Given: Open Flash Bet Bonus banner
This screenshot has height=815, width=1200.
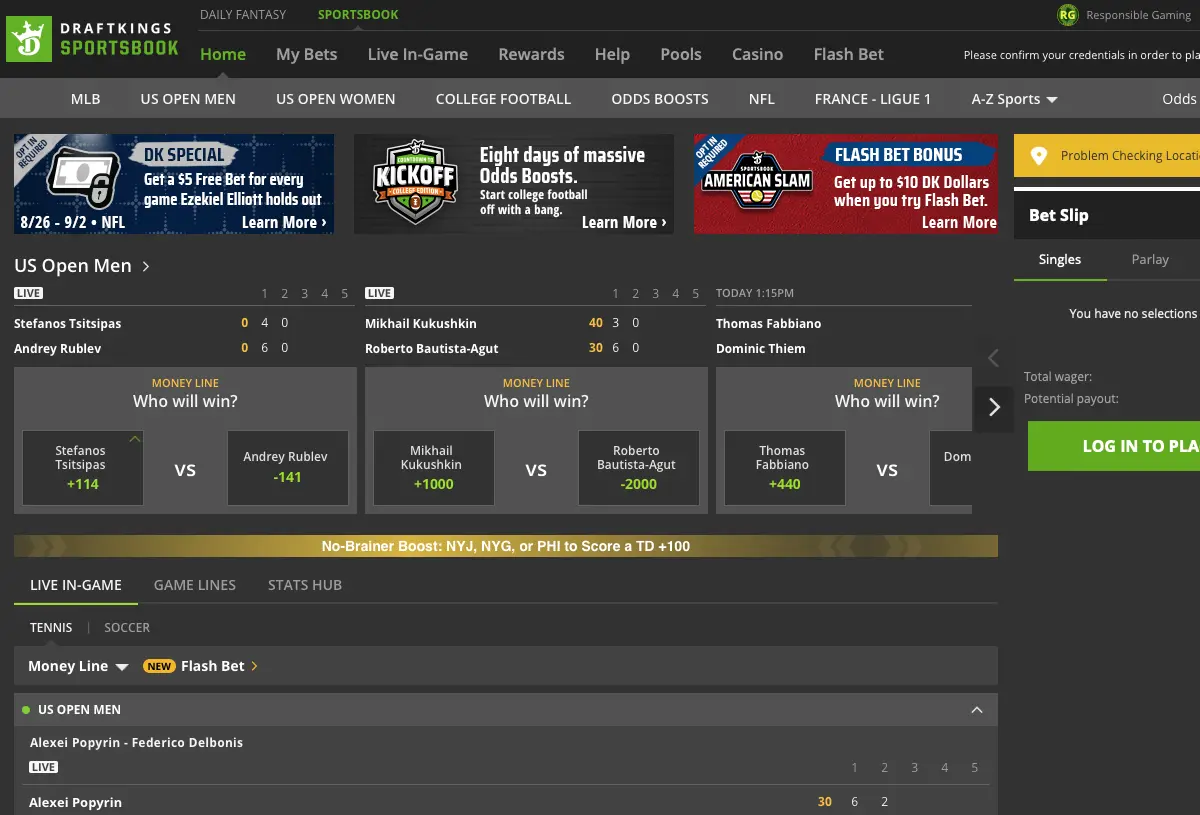Looking at the screenshot, I should click(x=846, y=184).
